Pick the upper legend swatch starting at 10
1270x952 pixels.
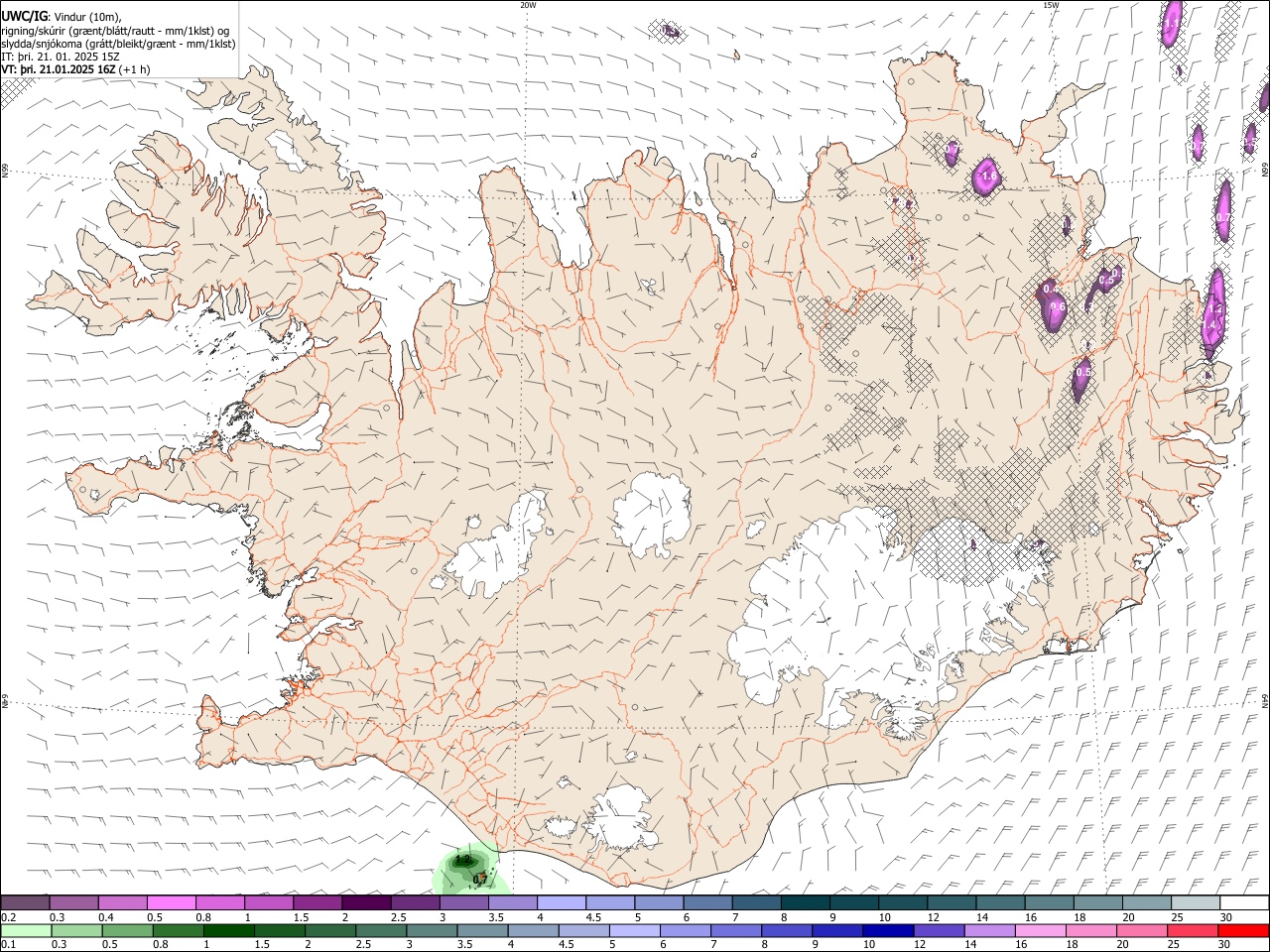pyautogui.click(x=903, y=903)
